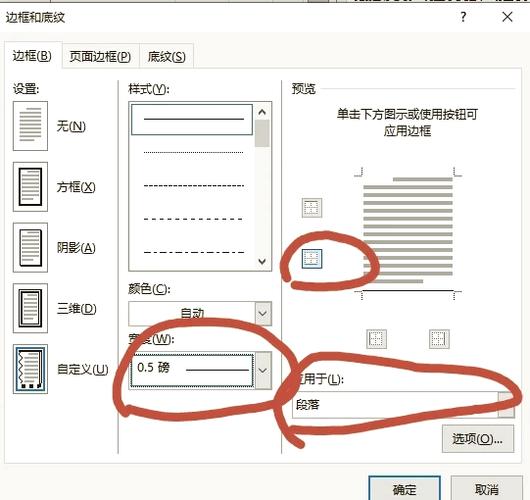Click the style list scroll-down arrow
Image resolution: width=530 pixels, height=500 pixels.
coord(262,261)
